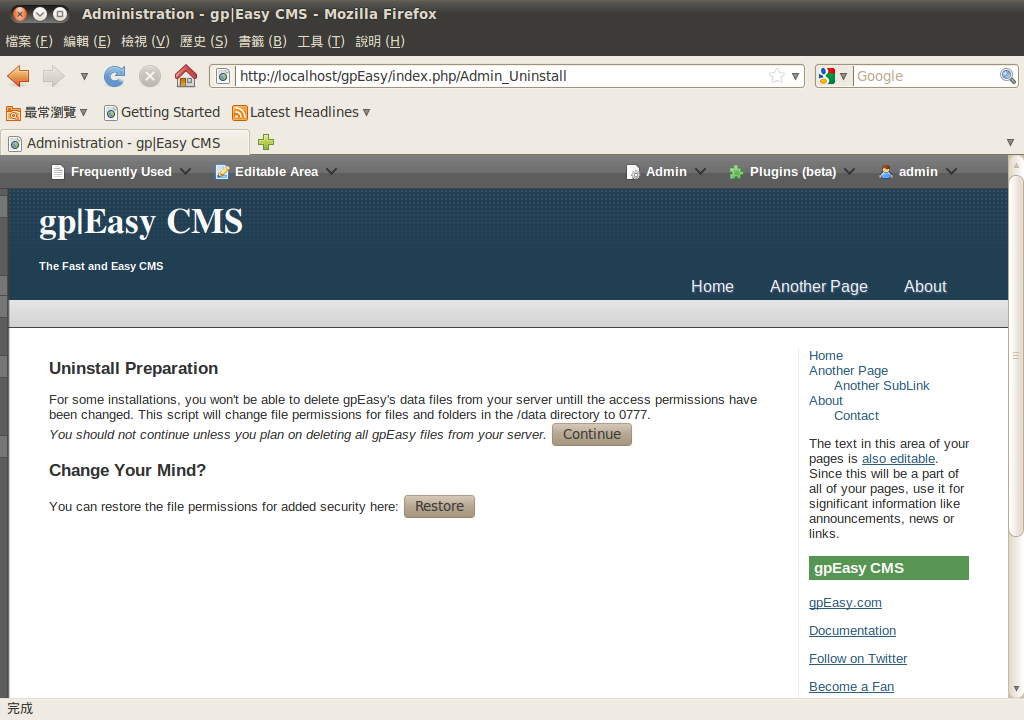Open the Getting Started bookmark
Screen dimensions: 1024x720
pyautogui.click(x=162, y=112)
